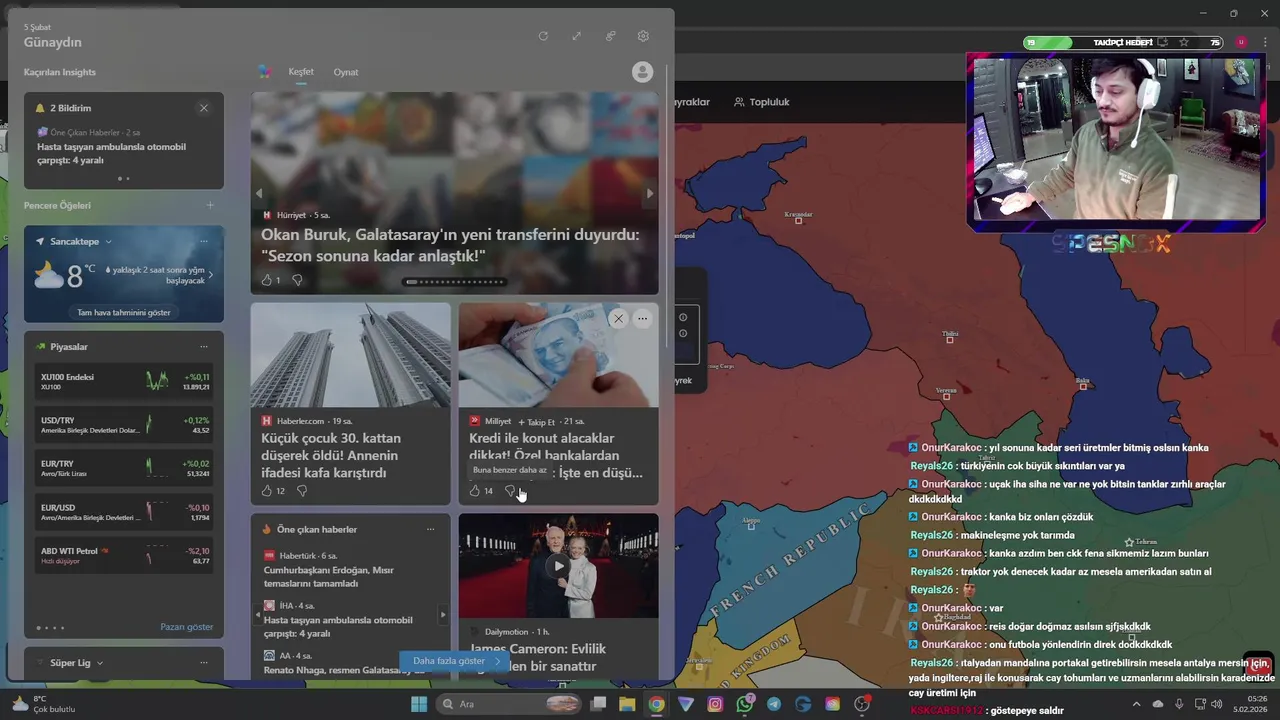Switch to the Keşfet tab
The height and width of the screenshot is (720, 1280).
[x=301, y=72]
